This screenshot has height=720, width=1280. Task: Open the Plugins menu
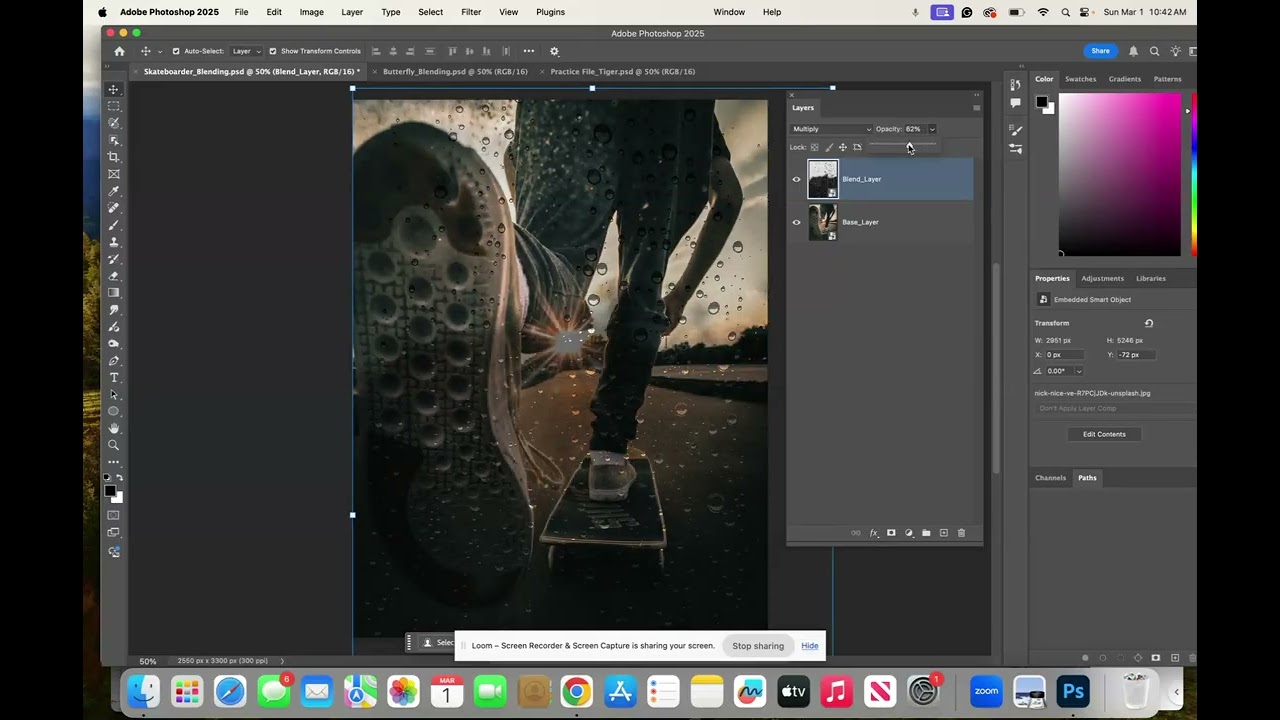550,12
